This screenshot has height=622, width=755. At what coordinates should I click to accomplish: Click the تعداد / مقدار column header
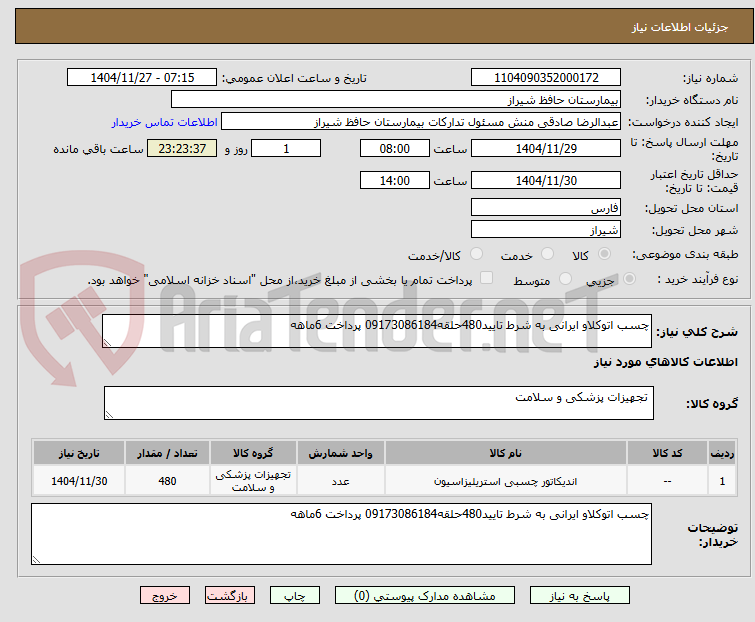pos(167,453)
